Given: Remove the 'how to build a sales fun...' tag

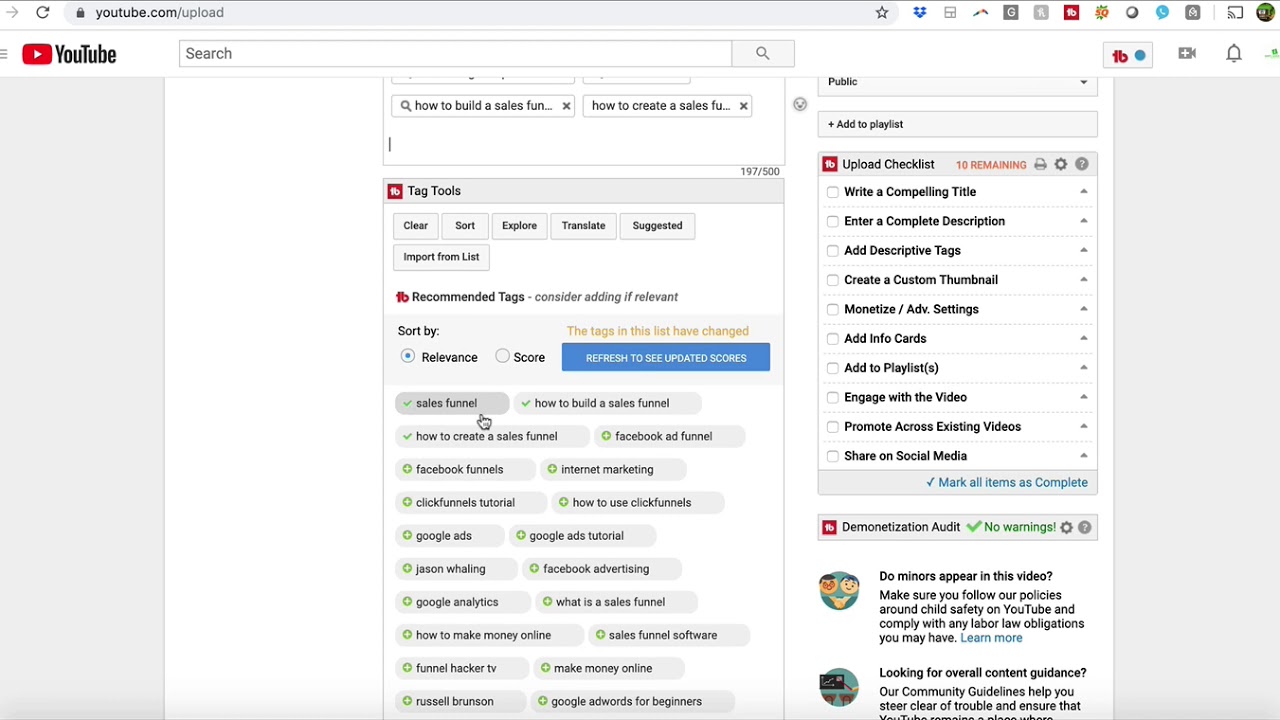Looking at the screenshot, I should tap(566, 106).
